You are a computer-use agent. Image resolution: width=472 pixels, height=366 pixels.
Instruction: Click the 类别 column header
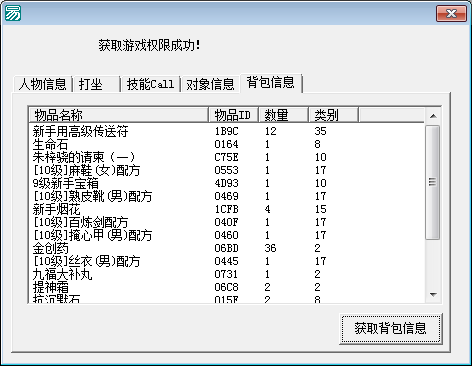click(333, 115)
